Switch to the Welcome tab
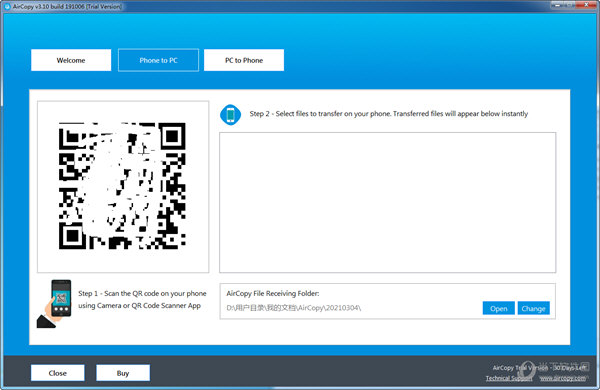 pos(71,60)
